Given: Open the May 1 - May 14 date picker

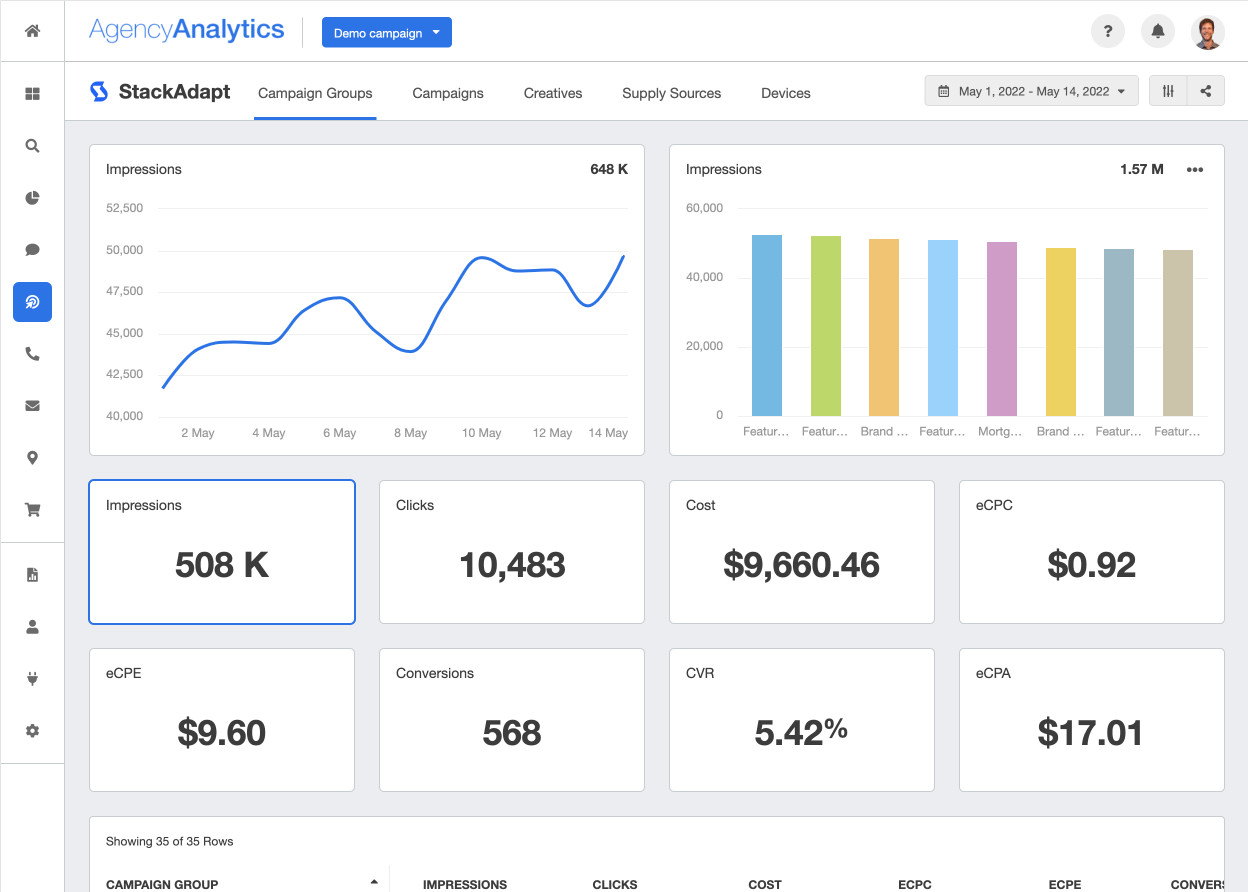Looking at the screenshot, I should pos(1031,90).
